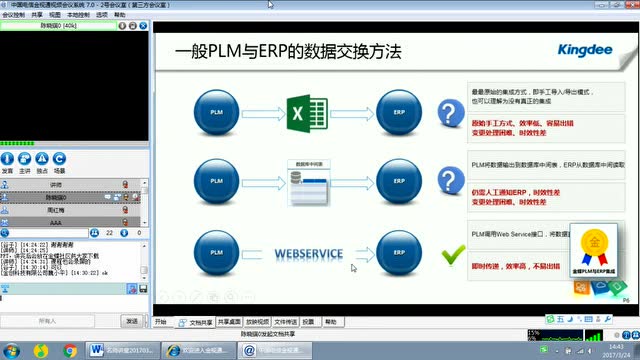Open the 视图 menu
The image size is (640, 360).
point(55,15)
